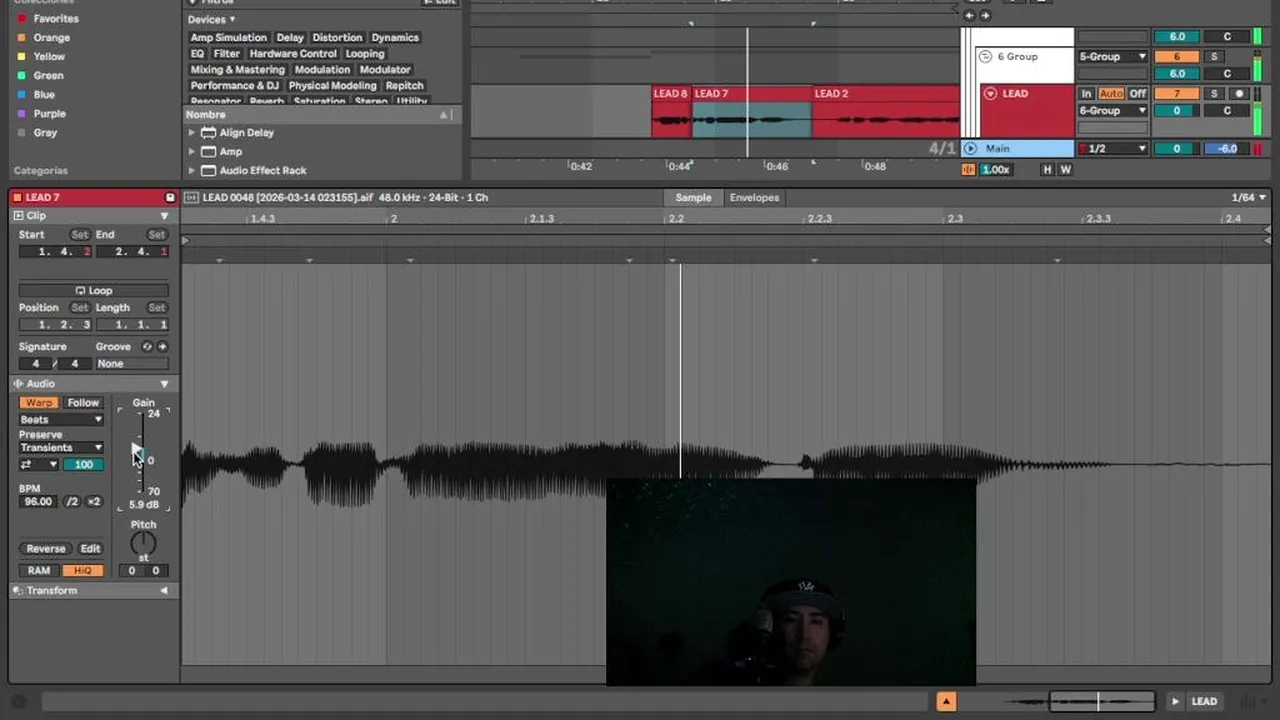Open the 6-Group output routing dropdown
Screen dimensions: 1280x720
[x=1112, y=110]
